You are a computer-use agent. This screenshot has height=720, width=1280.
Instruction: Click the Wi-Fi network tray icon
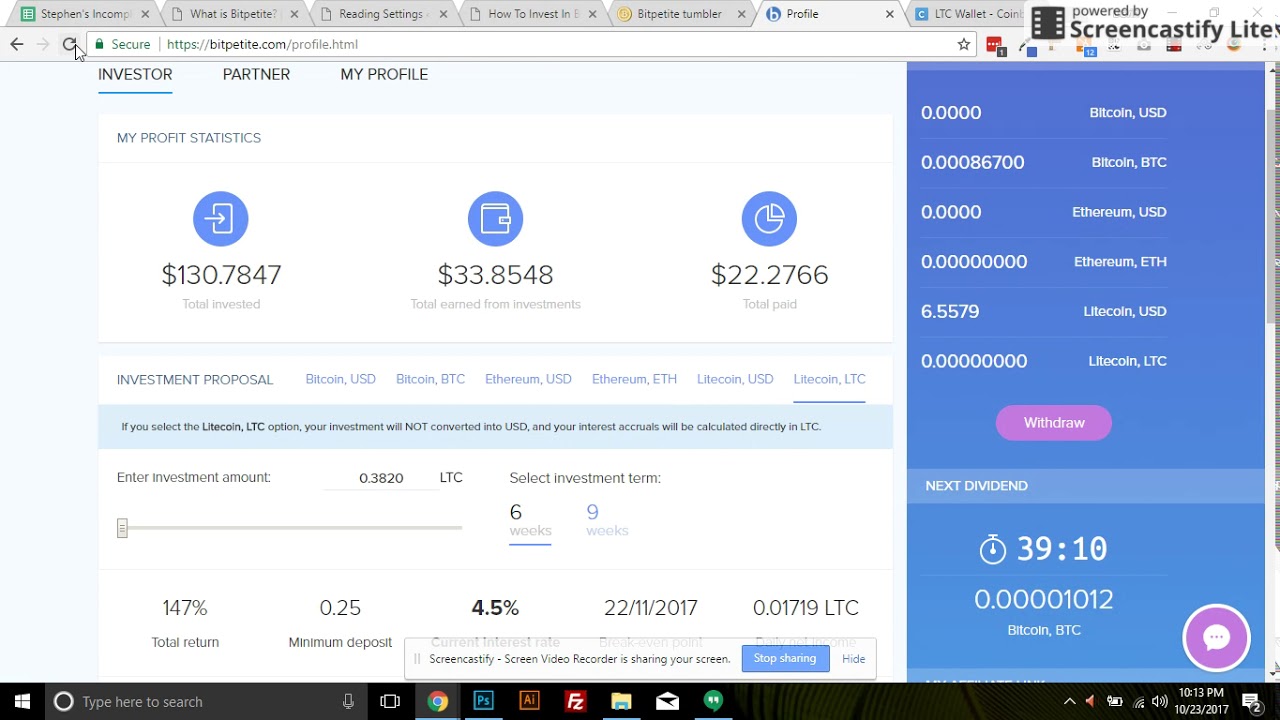1138,702
